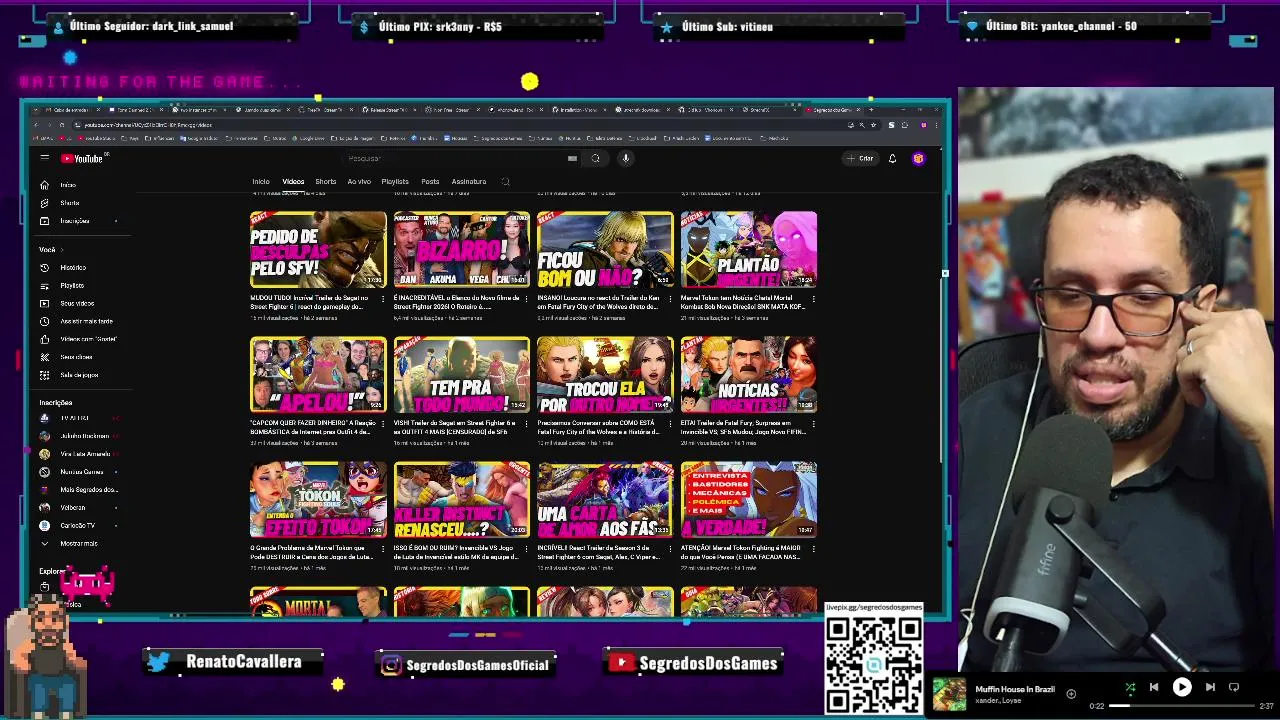Open the YouTube hamburger guide menu

pos(44,158)
